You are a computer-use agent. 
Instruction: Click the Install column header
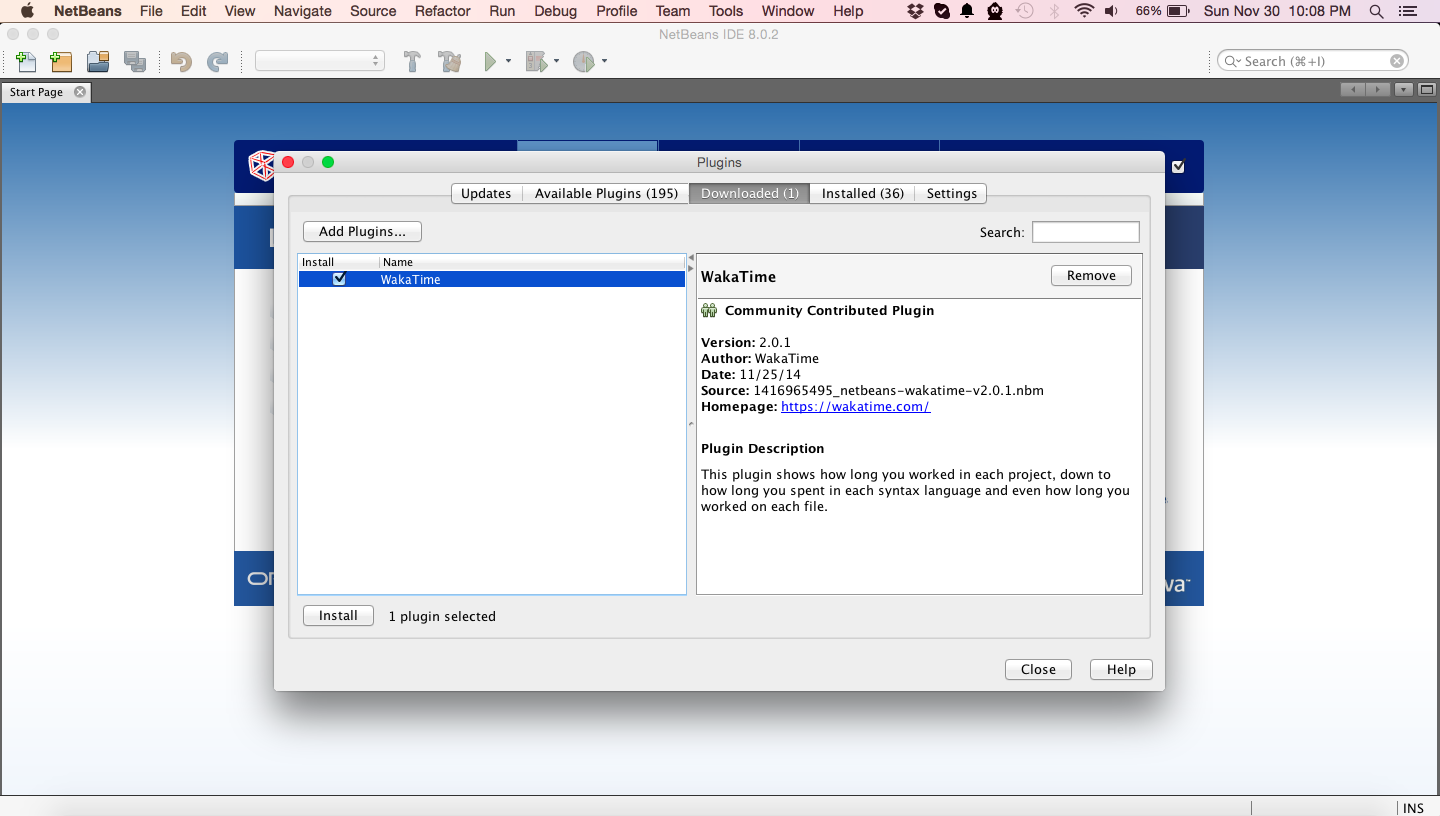(x=339, y=262)
